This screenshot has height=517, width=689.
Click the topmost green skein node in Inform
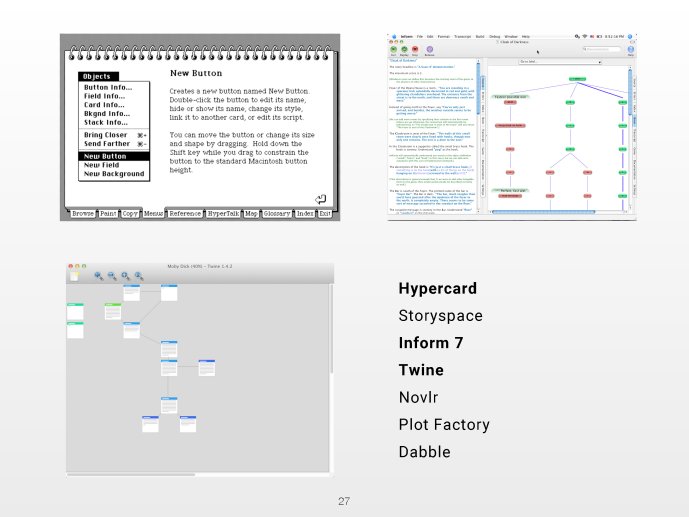[577, 79]
